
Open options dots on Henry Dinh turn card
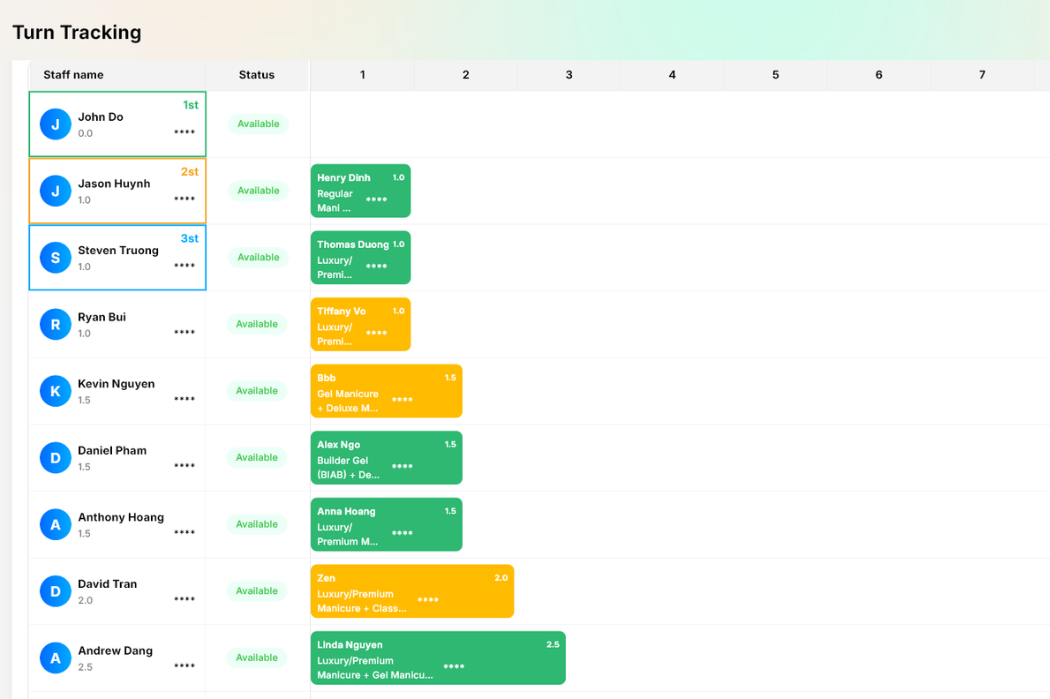(x=376, y=200)
